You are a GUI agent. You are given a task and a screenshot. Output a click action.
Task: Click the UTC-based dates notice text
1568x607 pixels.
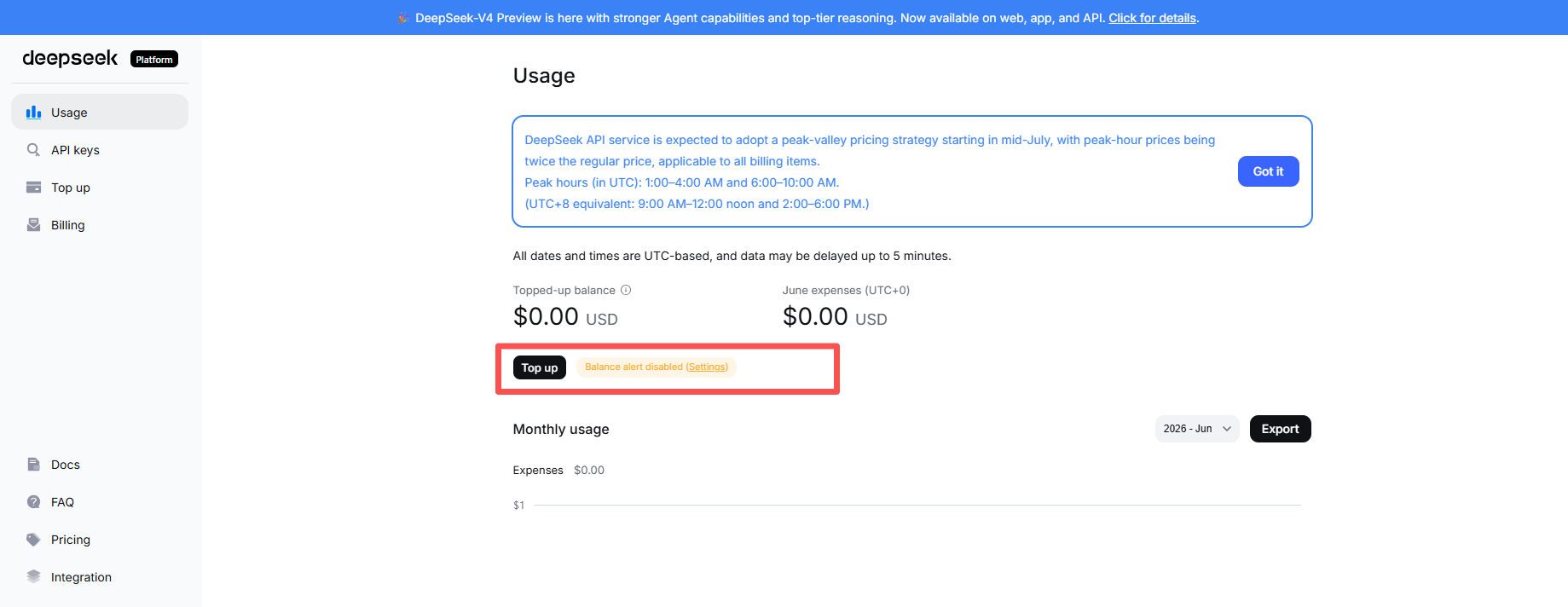click(x=732, y=256)
